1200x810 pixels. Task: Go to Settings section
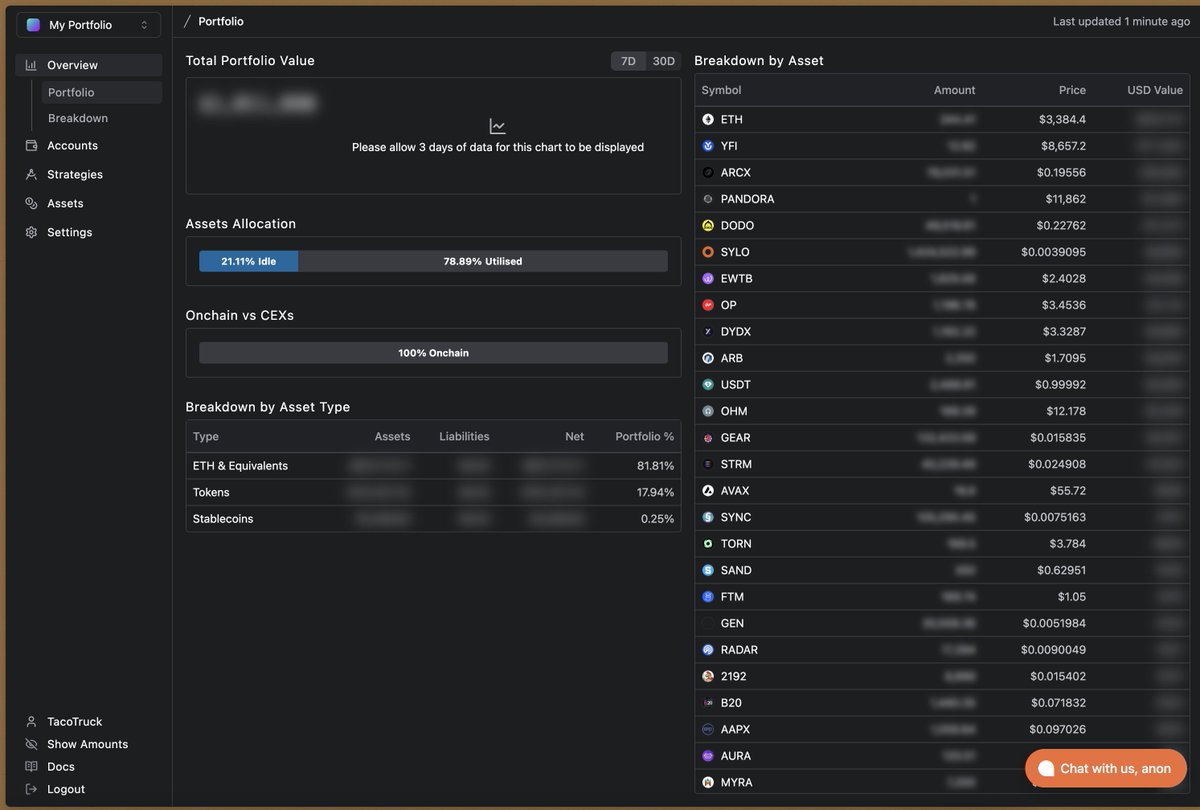pos(69,232)
